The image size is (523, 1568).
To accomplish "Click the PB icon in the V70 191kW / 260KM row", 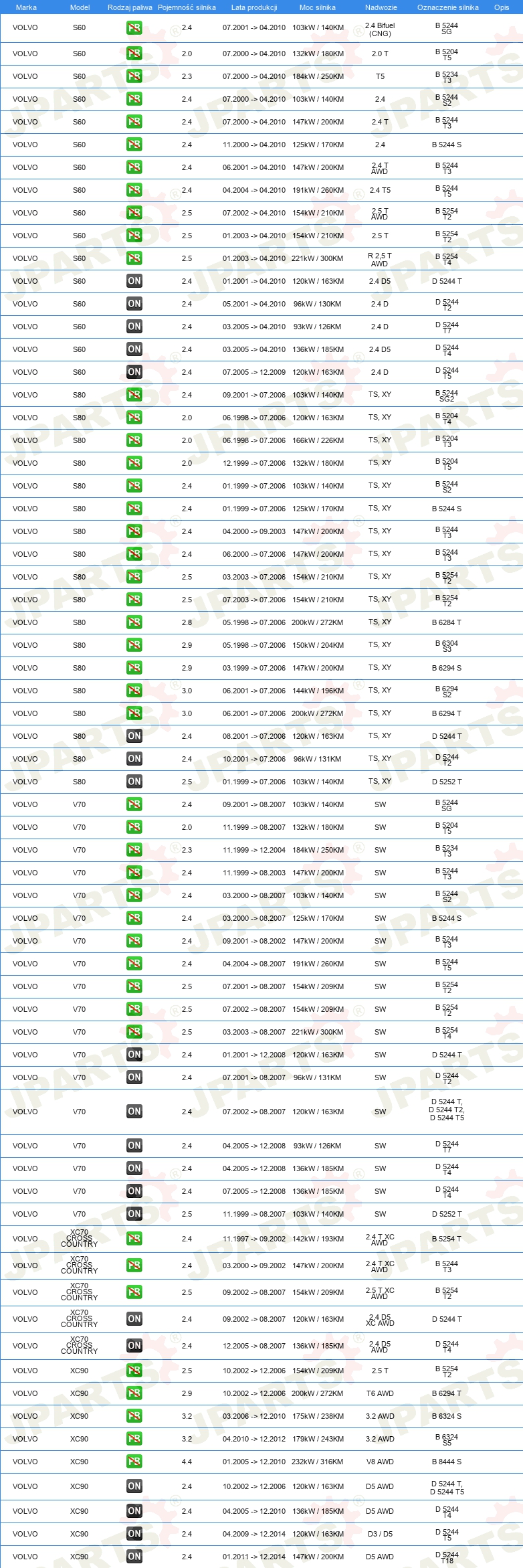I will (134, 964).
